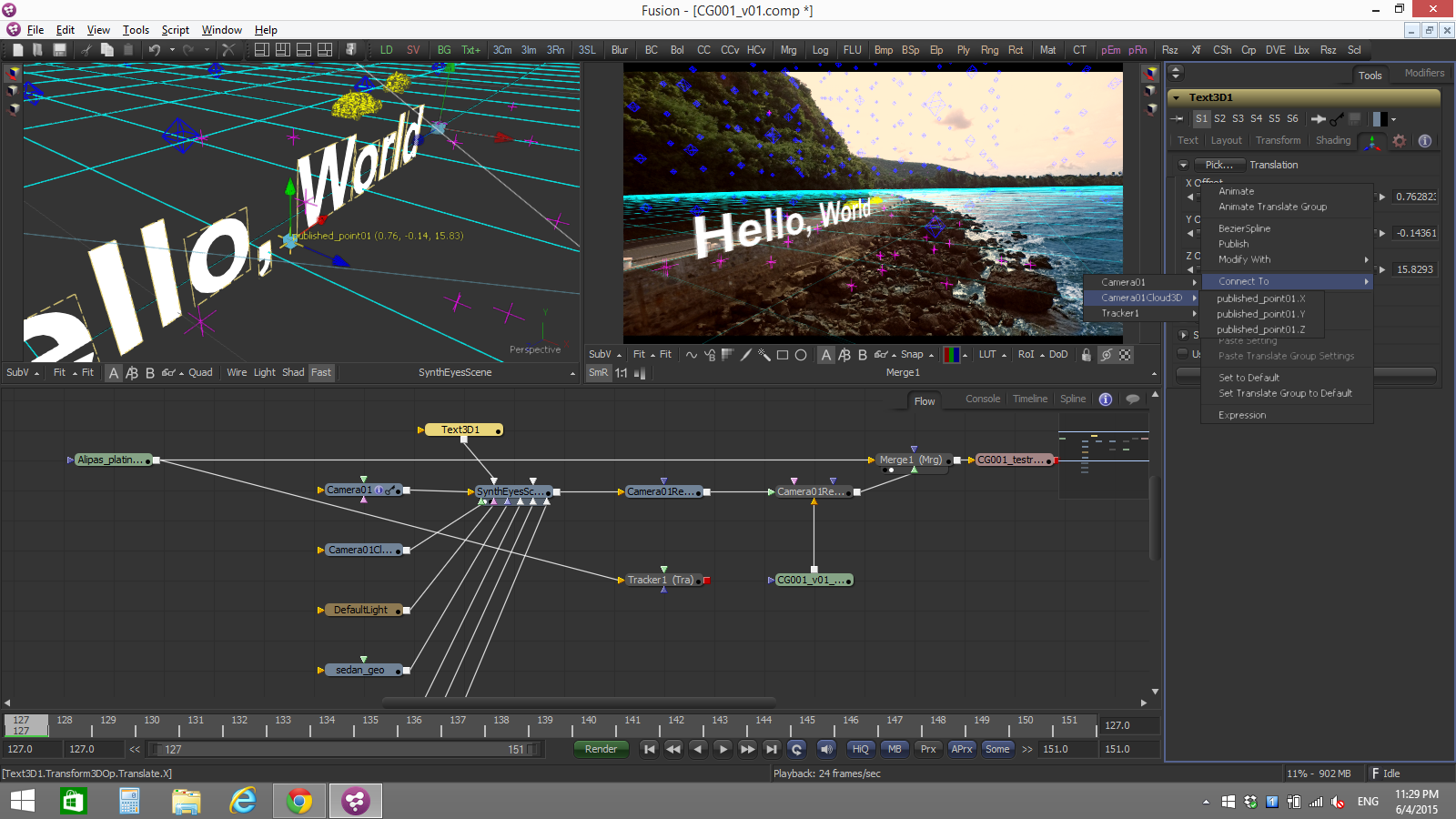1456x819 pixels.
Task: Click the Undo arrow icon
Action: (155, 50)
